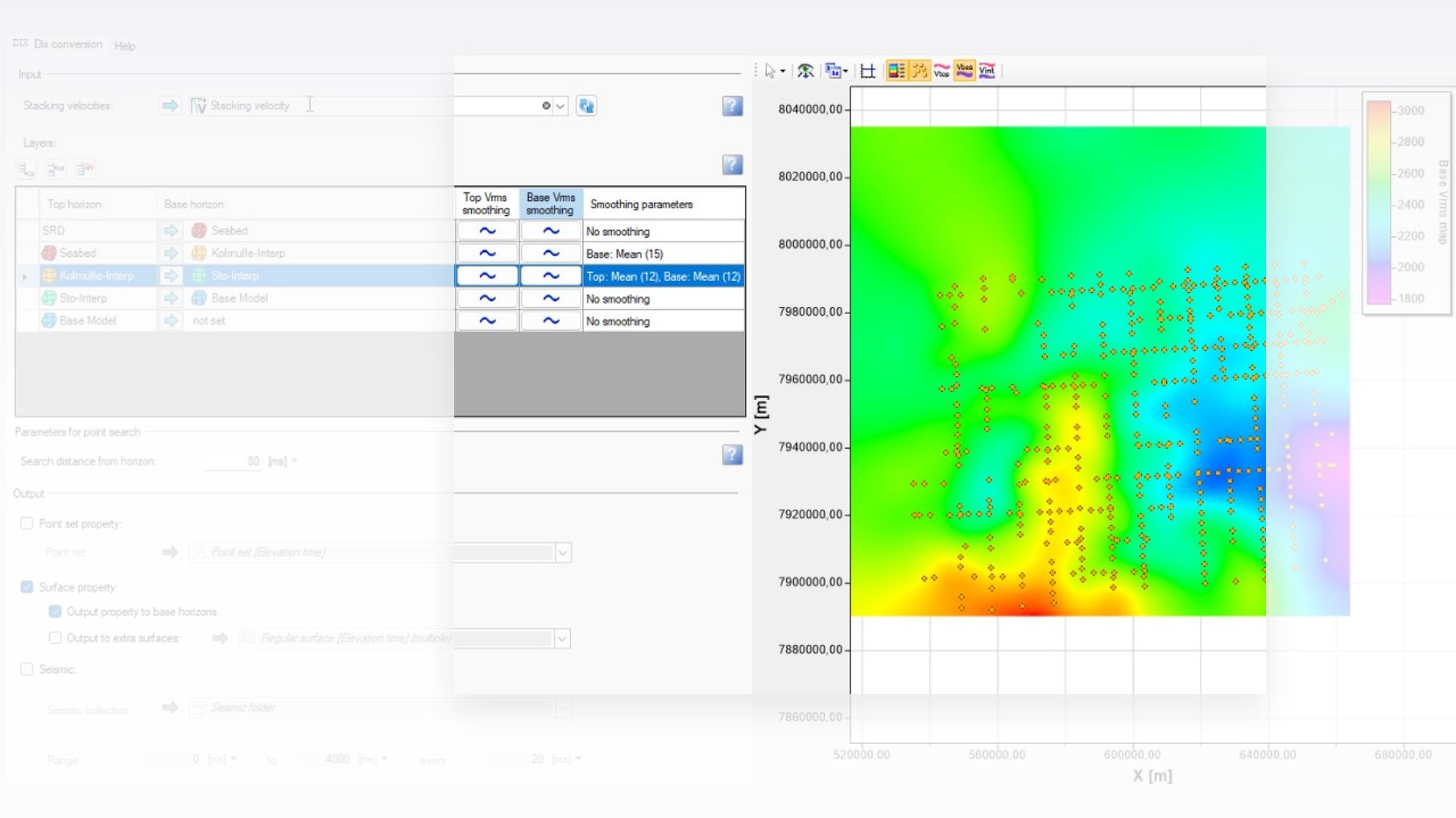Click the arrow beside Output to extra surfaces
This screenshot has width=1456, height=818.
click(220, 638)
